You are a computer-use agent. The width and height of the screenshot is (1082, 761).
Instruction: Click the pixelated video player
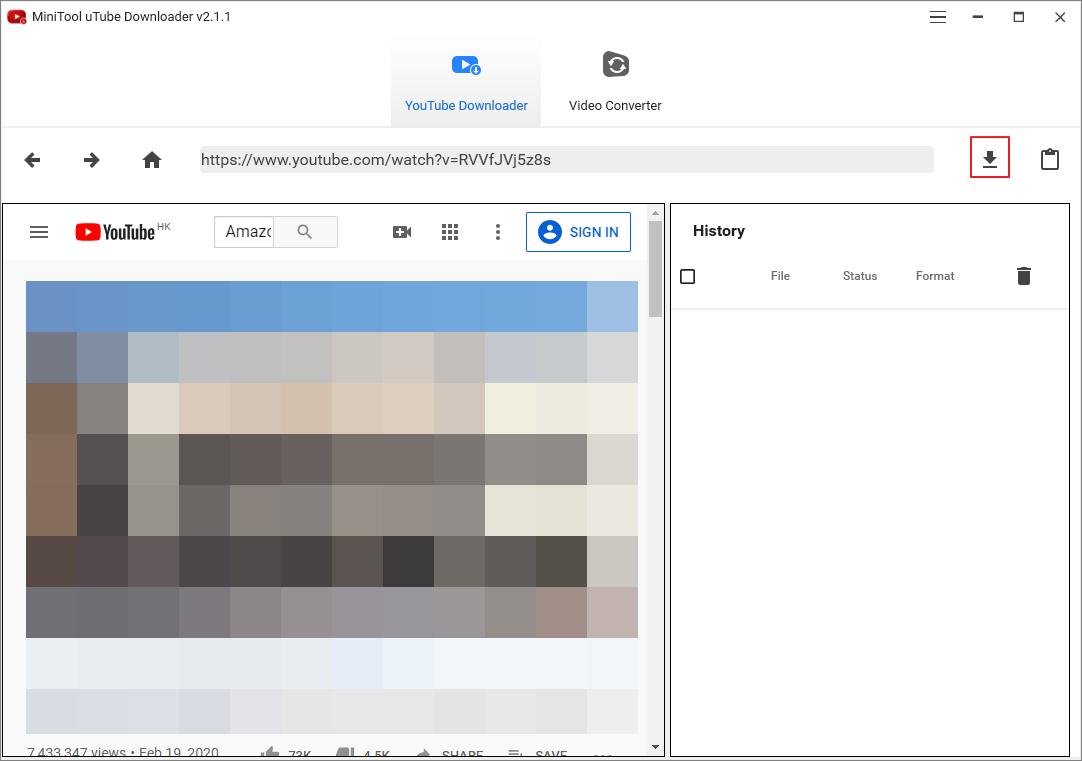click(x=332, y=507)
